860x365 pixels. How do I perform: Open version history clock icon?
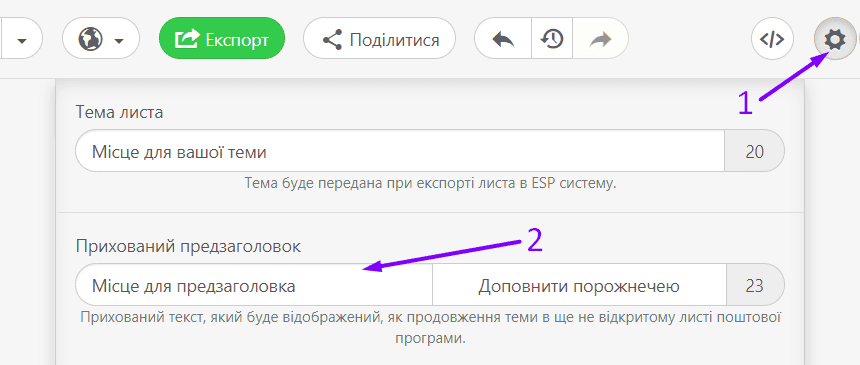[552, 39]
